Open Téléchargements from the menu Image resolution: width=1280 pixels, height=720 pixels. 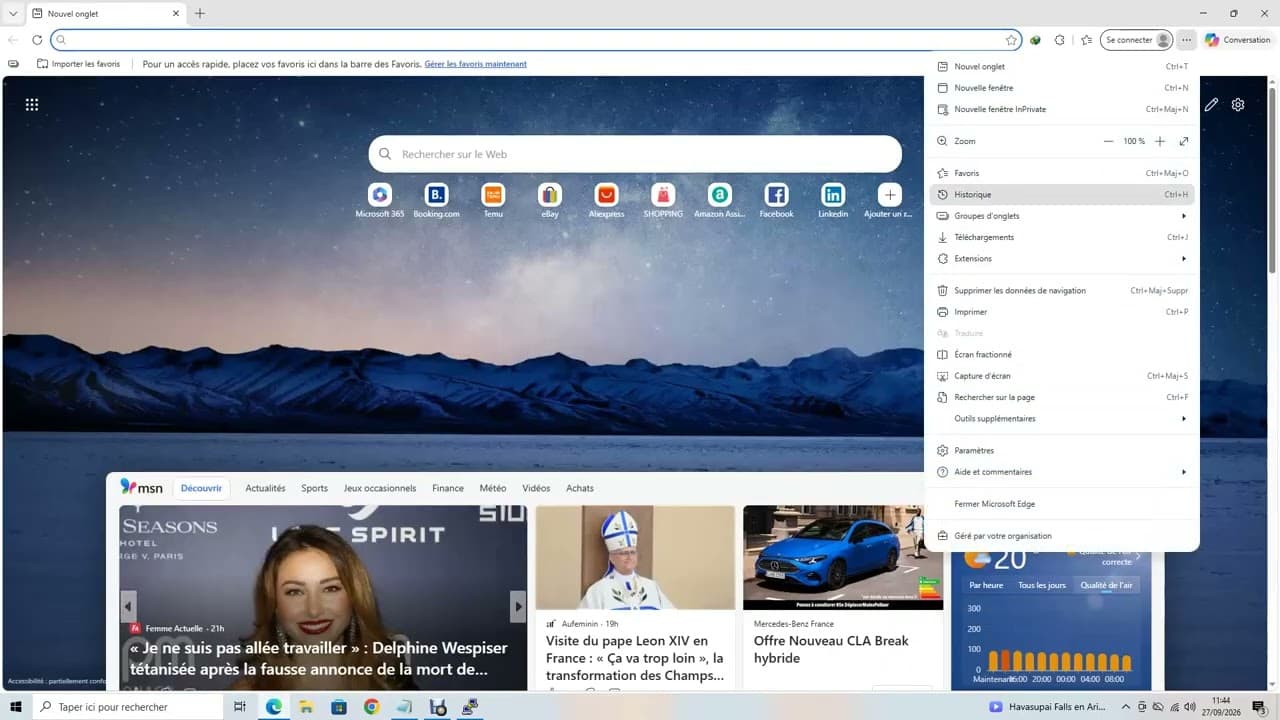(1062, 237)
